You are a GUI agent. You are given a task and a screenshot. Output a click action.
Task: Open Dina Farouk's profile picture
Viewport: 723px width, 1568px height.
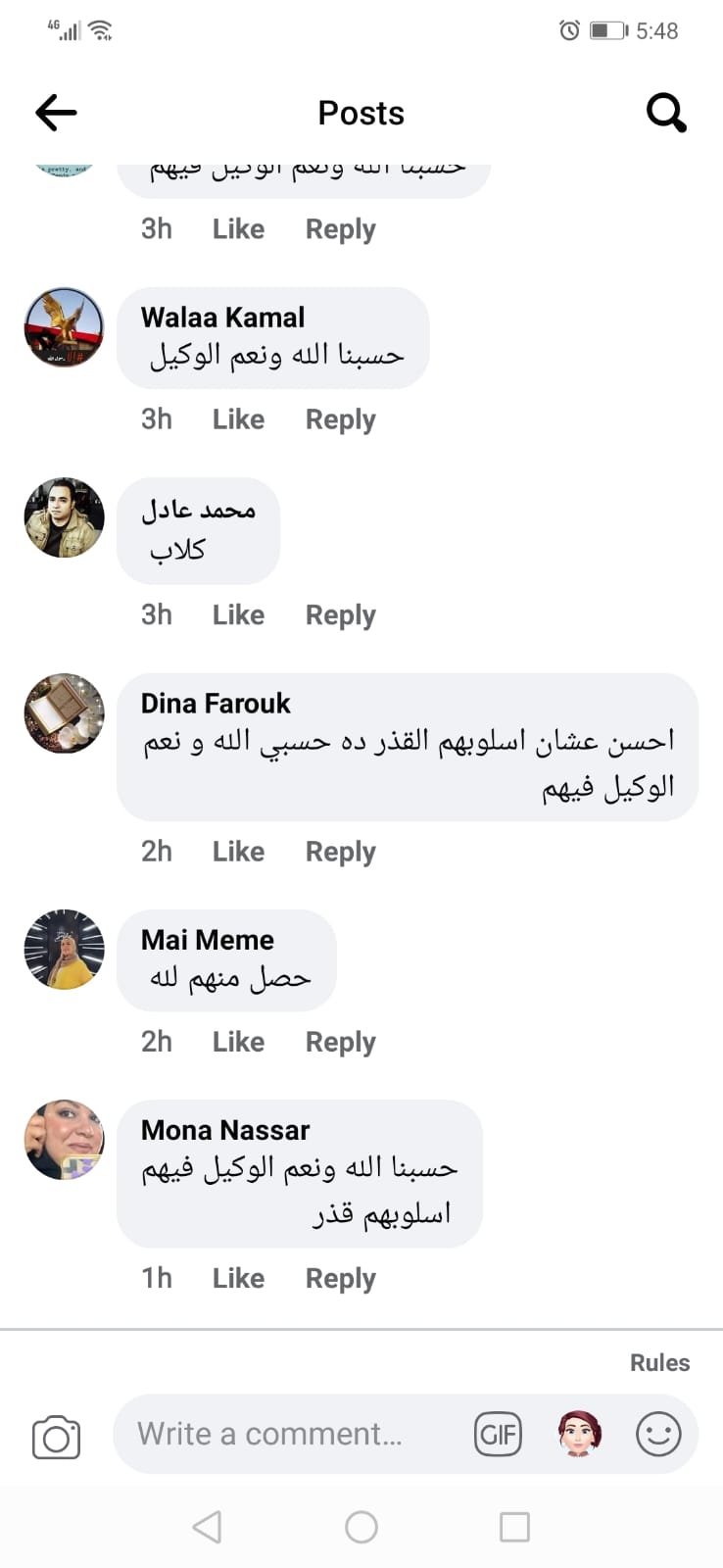tap(64, 713)
